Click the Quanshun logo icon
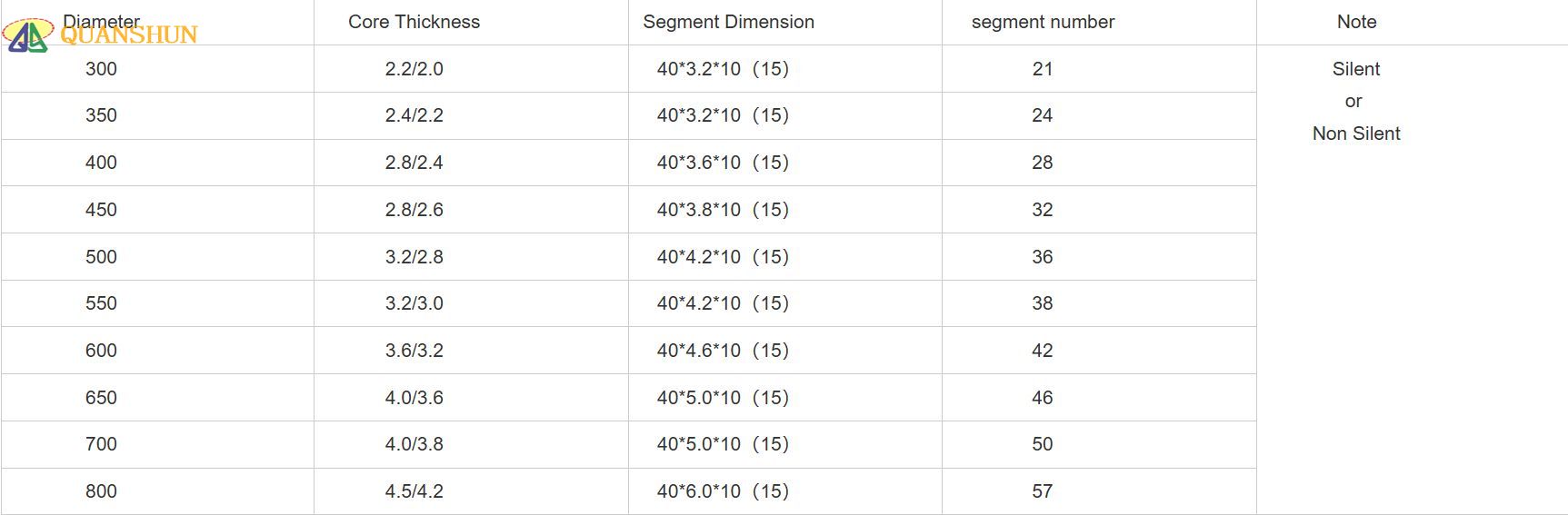 click(x=27, y=35)
